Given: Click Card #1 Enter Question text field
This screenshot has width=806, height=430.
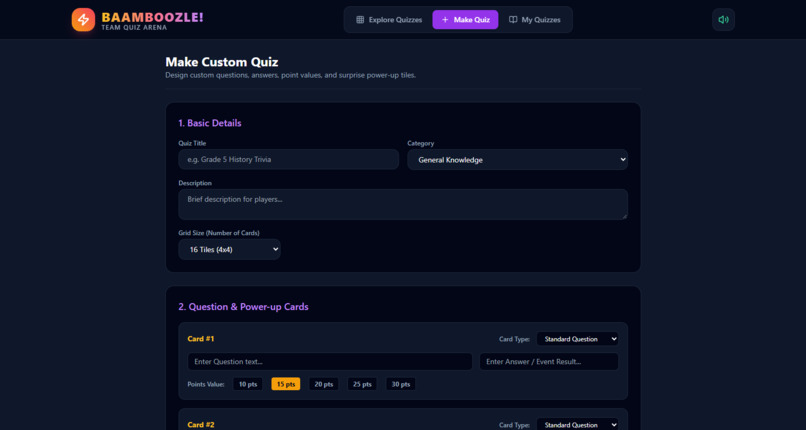Looking at the screenshot, I should (329, 362).
